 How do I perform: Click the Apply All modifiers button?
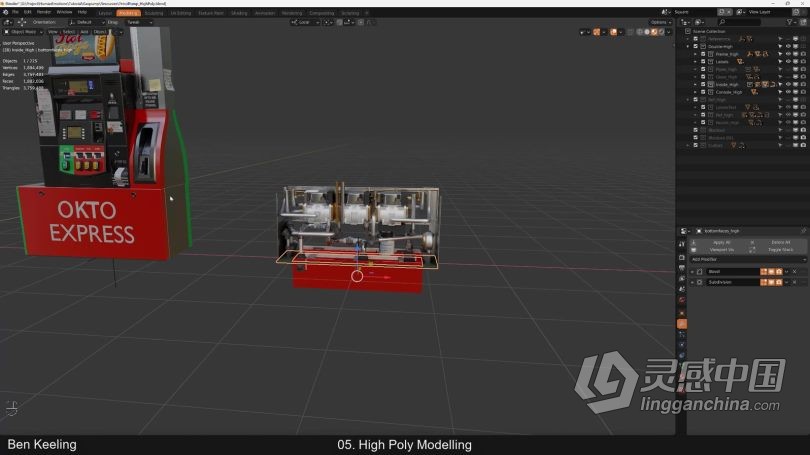721,242
